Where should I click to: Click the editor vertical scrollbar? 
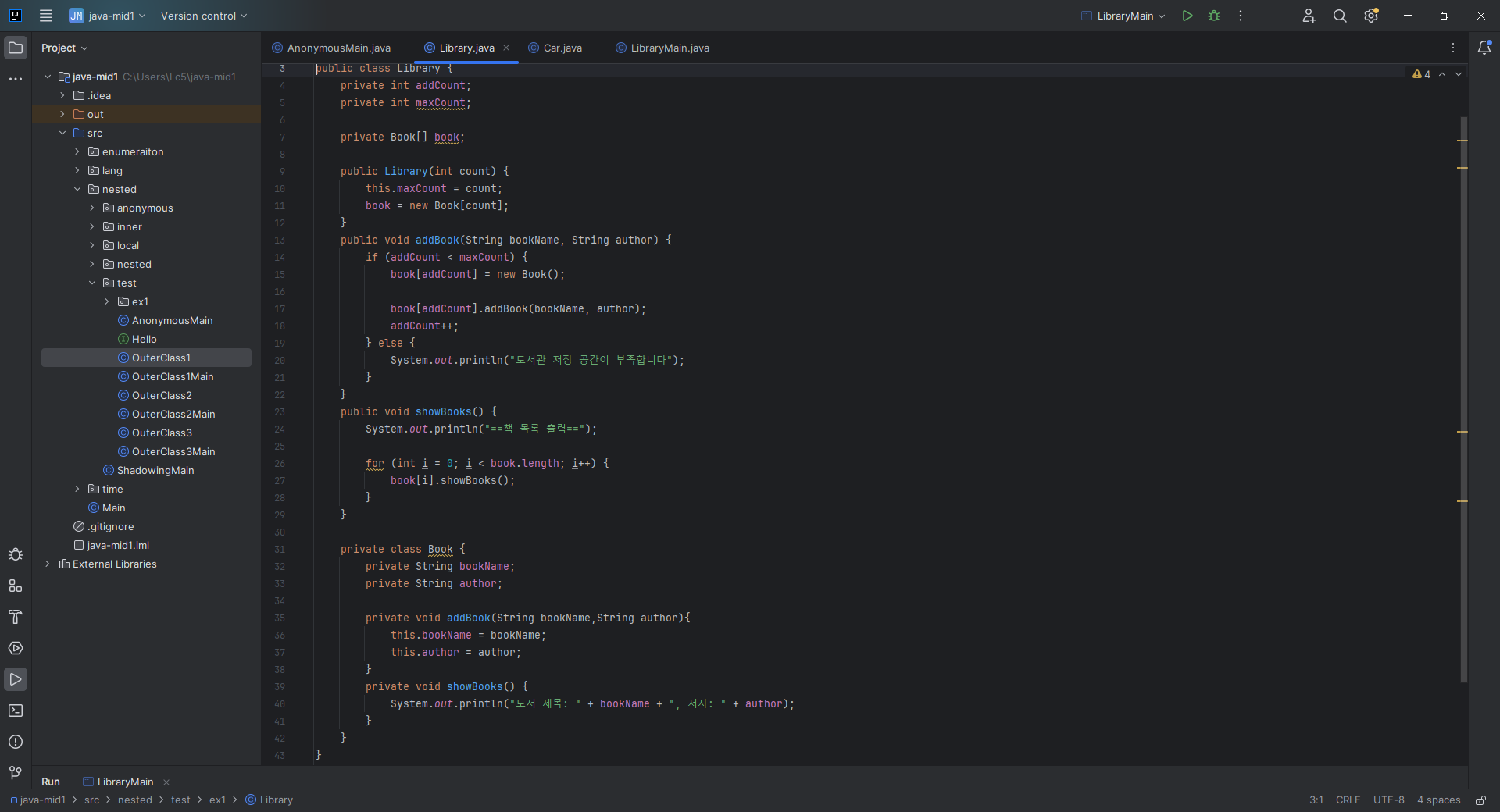pyautogui.click(x=1463, y=399)
